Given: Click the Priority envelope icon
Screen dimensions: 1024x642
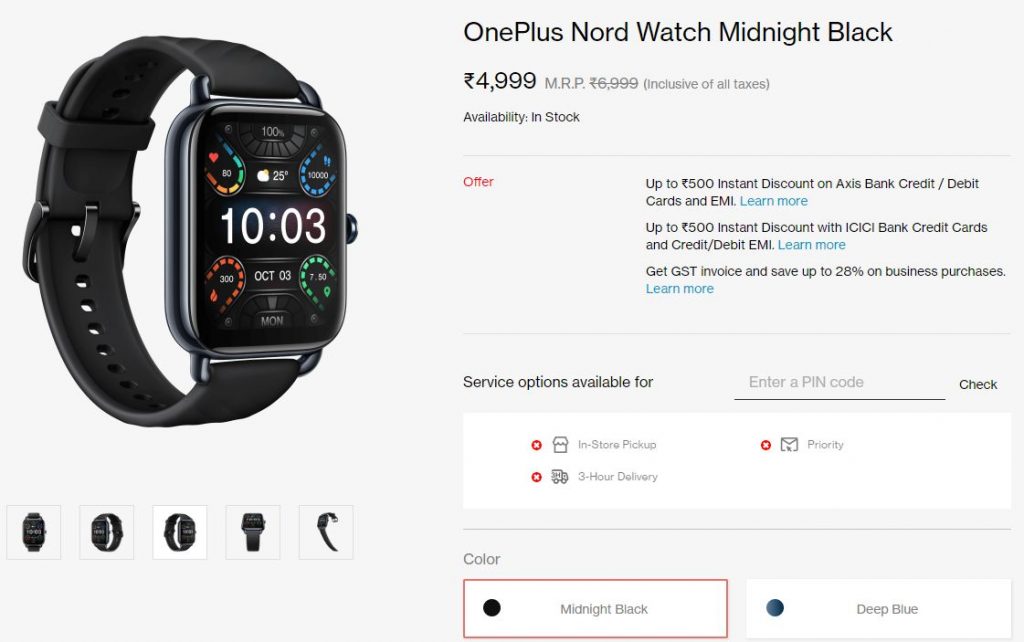Looking at the screenshot, I should pos(789,445).
